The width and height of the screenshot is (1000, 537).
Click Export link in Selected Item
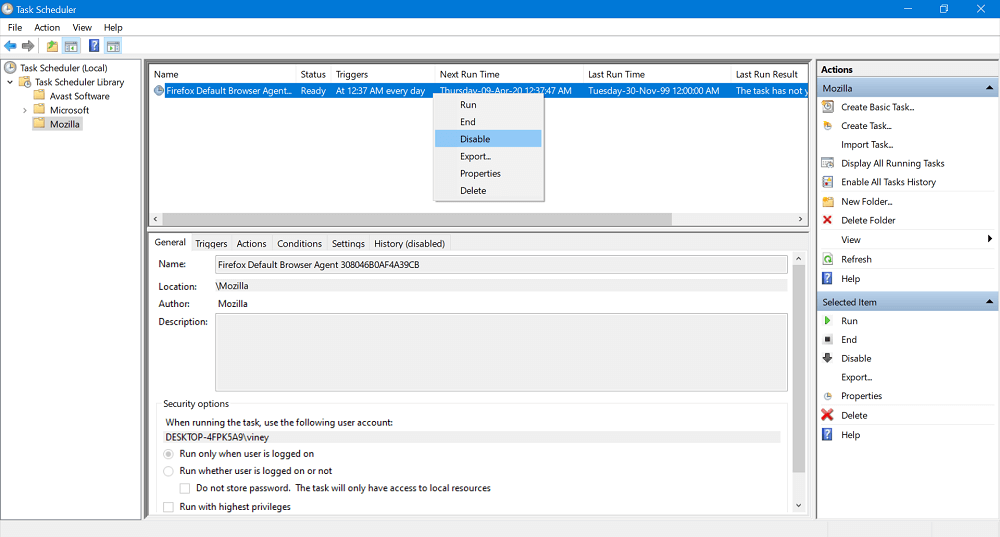pyautogui.click(x=857, y=378)
